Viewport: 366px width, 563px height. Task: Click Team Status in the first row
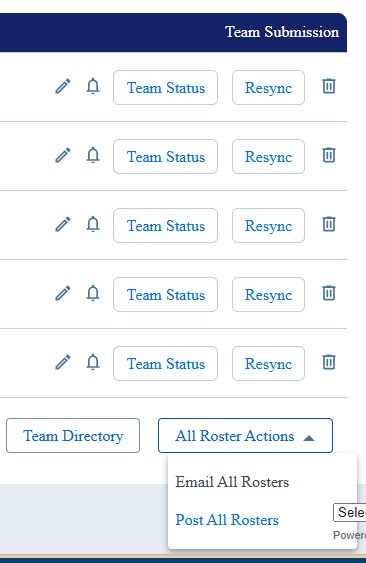166,88
